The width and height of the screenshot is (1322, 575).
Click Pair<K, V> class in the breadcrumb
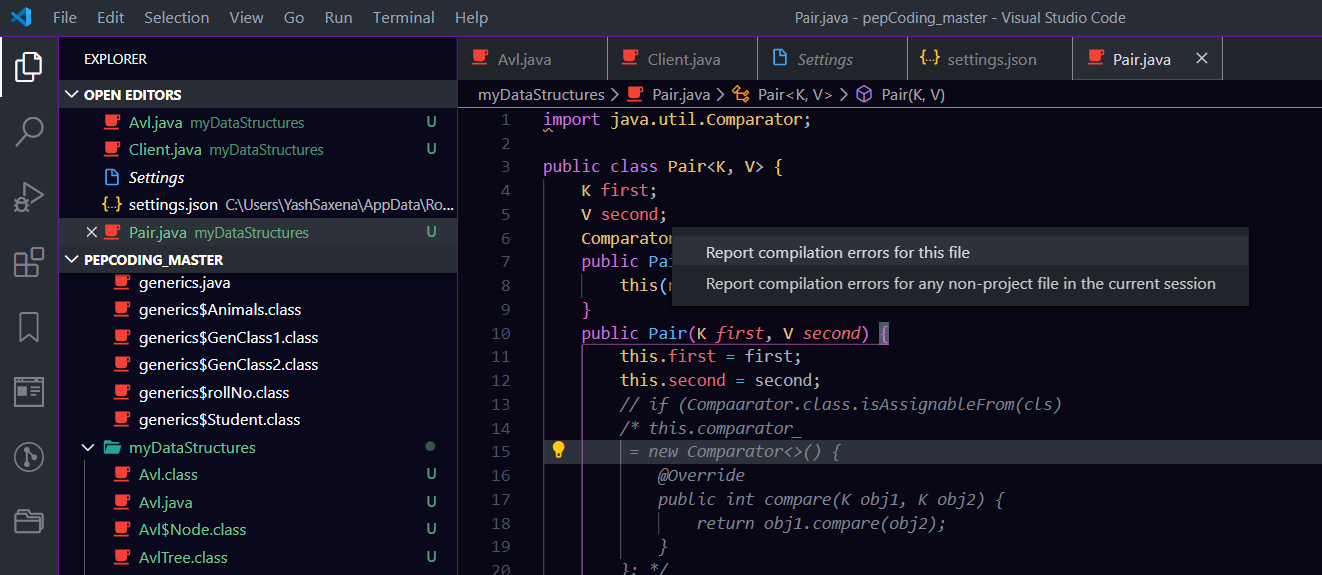click(x=794, y=94)
